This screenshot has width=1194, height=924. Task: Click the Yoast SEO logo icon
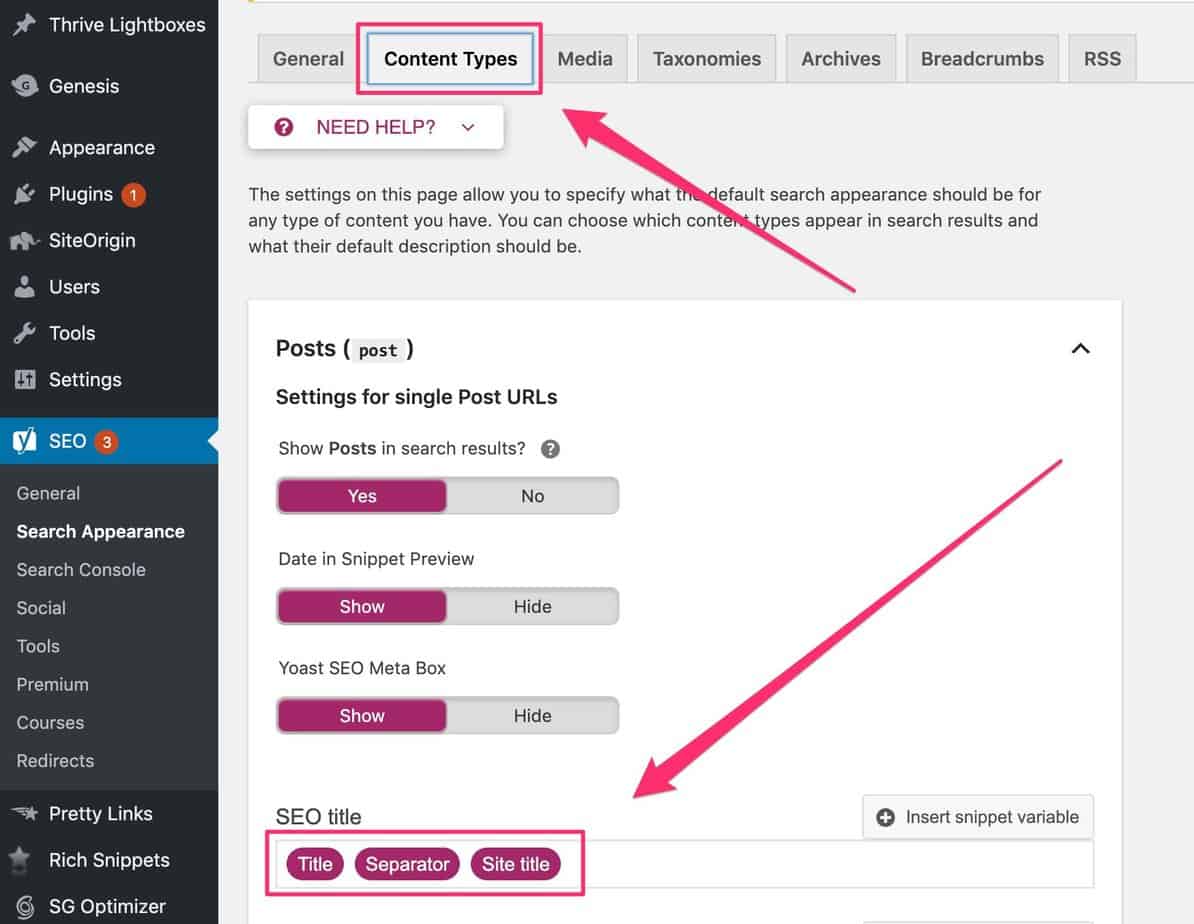(24, 440)
